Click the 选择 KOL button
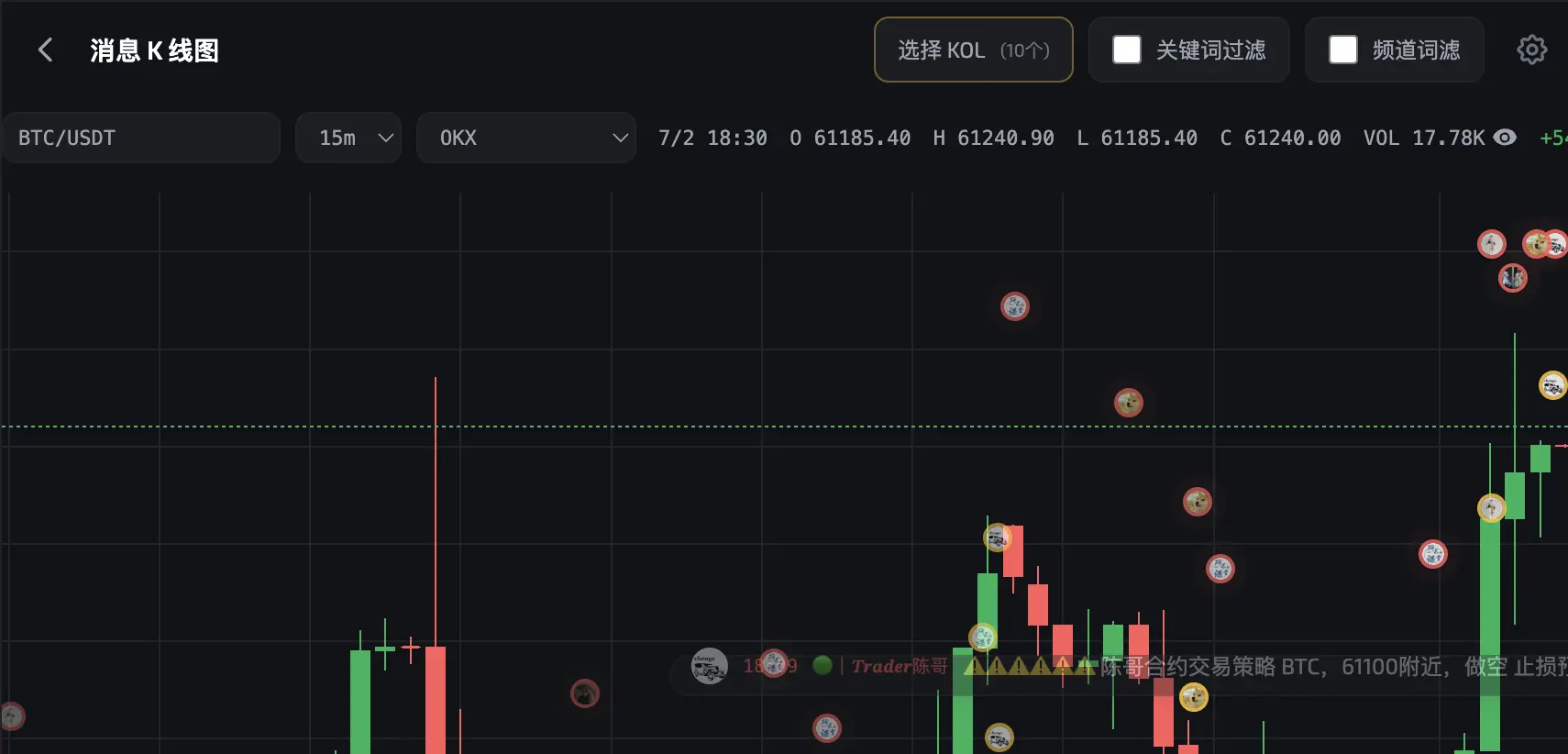This screenshot has width=1568, height=754. 974,50
